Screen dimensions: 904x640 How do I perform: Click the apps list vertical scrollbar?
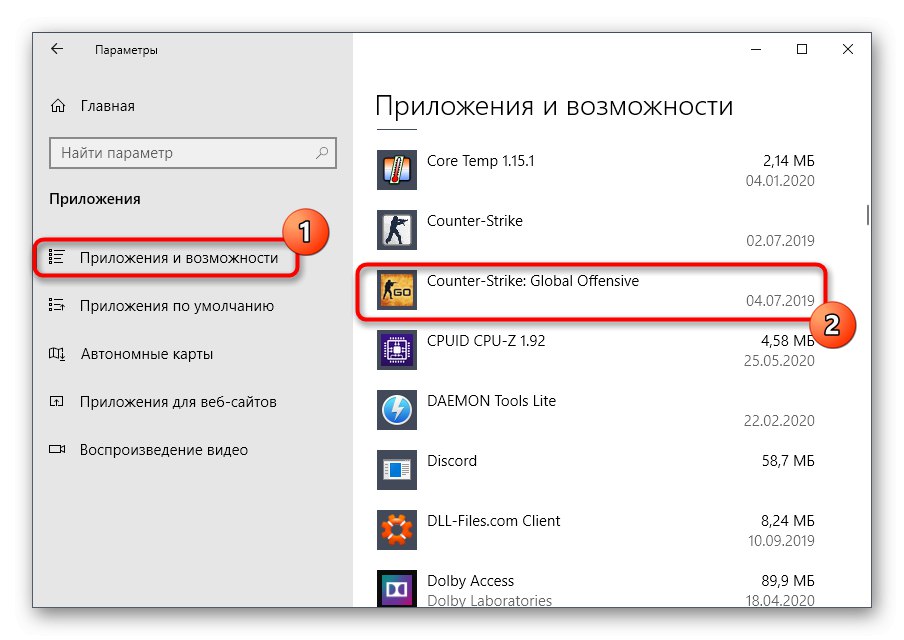click(868, 214)
